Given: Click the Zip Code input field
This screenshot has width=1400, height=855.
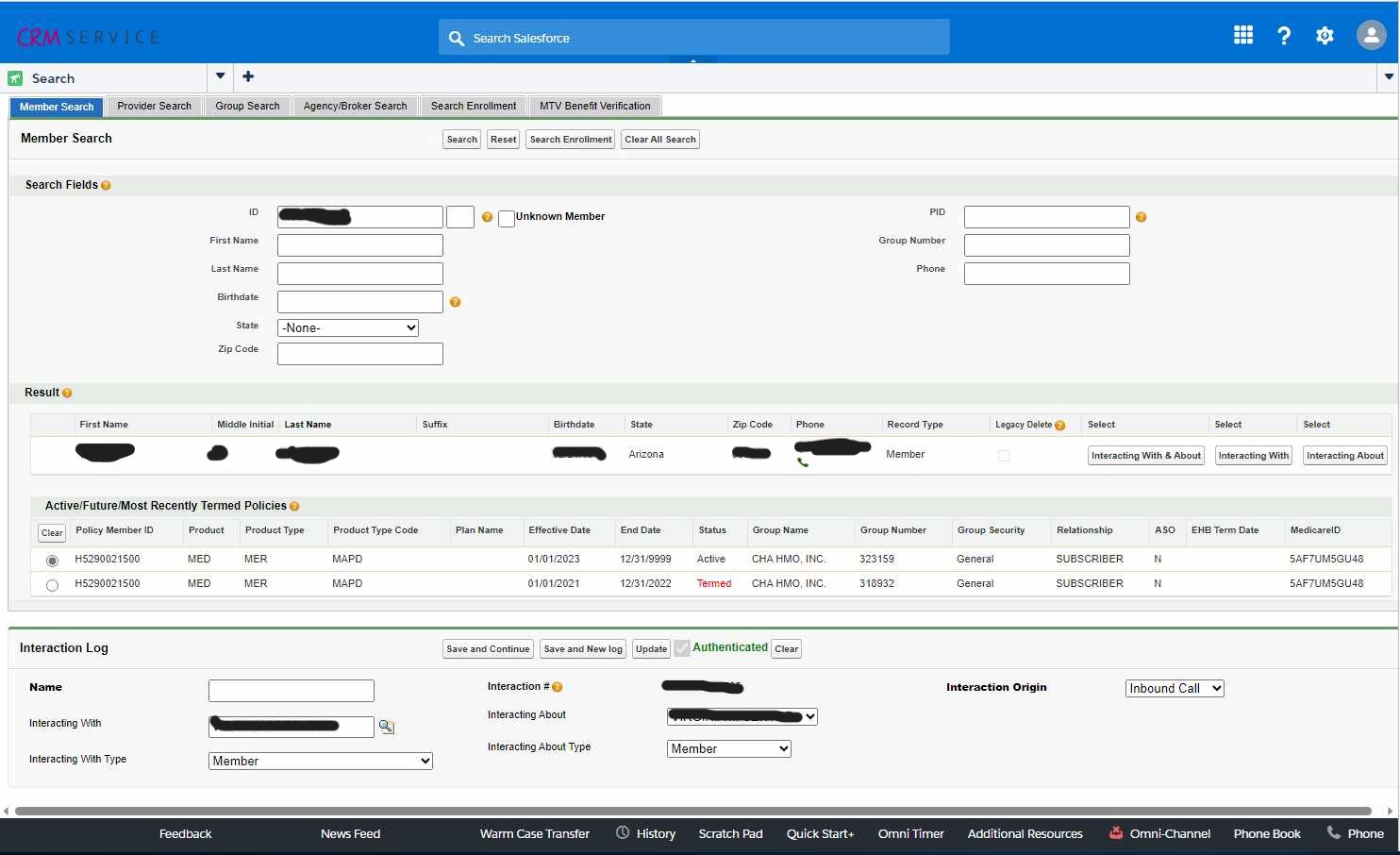Looking at the screenshot, I should 360,354.
